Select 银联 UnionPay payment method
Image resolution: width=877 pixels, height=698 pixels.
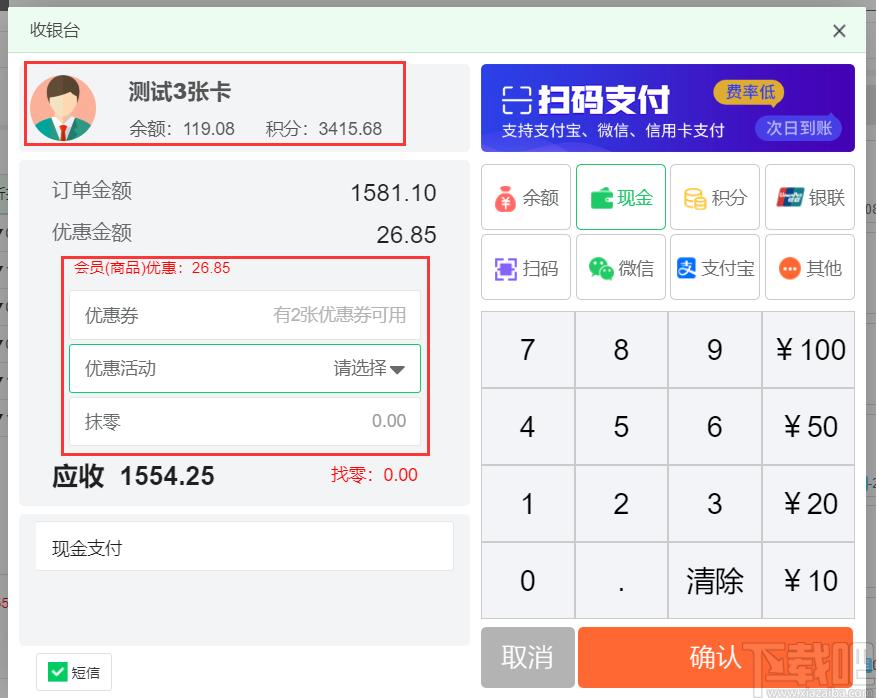[x=810, y=197]
